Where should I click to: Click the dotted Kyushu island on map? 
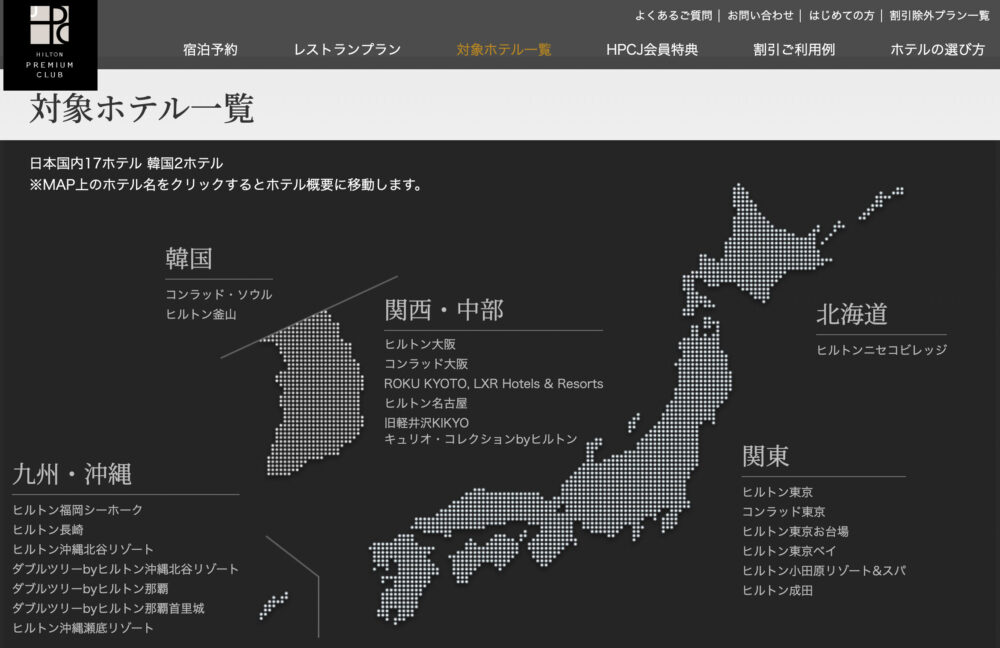[x=403, y=579]
